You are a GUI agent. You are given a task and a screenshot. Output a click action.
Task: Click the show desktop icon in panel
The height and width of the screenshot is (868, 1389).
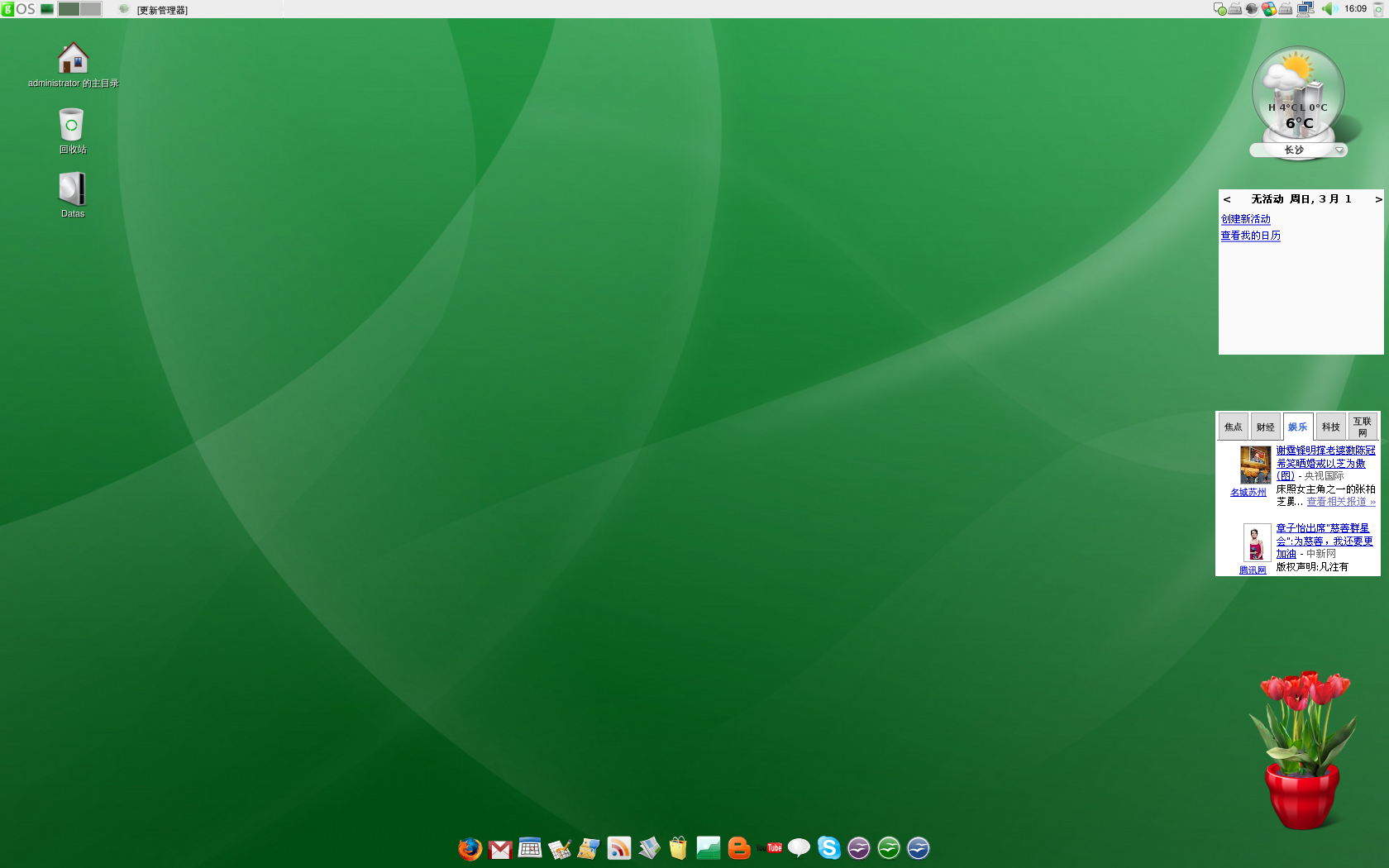coord(47,9)
